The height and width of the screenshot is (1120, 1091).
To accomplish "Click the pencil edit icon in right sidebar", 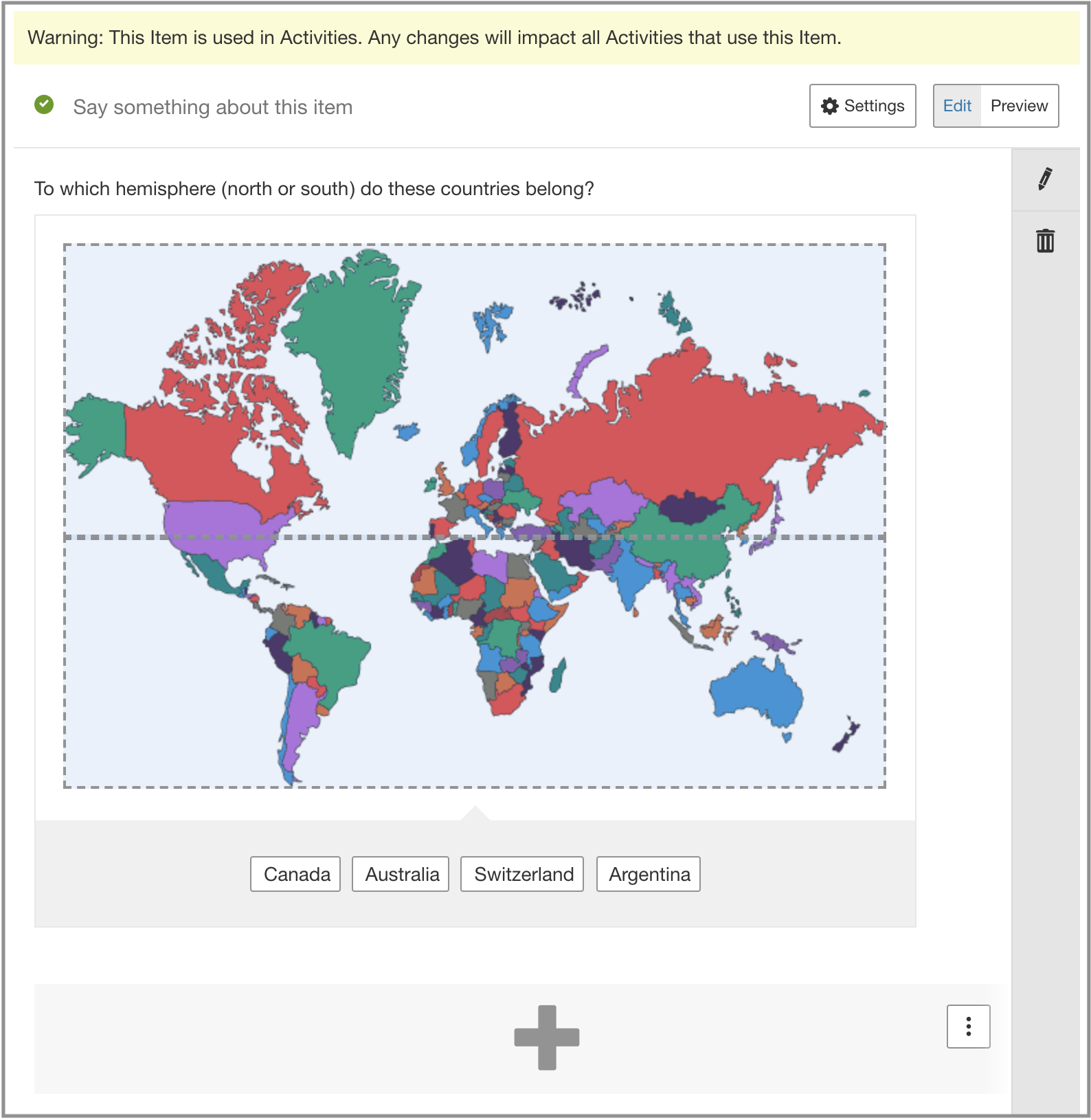I will 1045,179.
